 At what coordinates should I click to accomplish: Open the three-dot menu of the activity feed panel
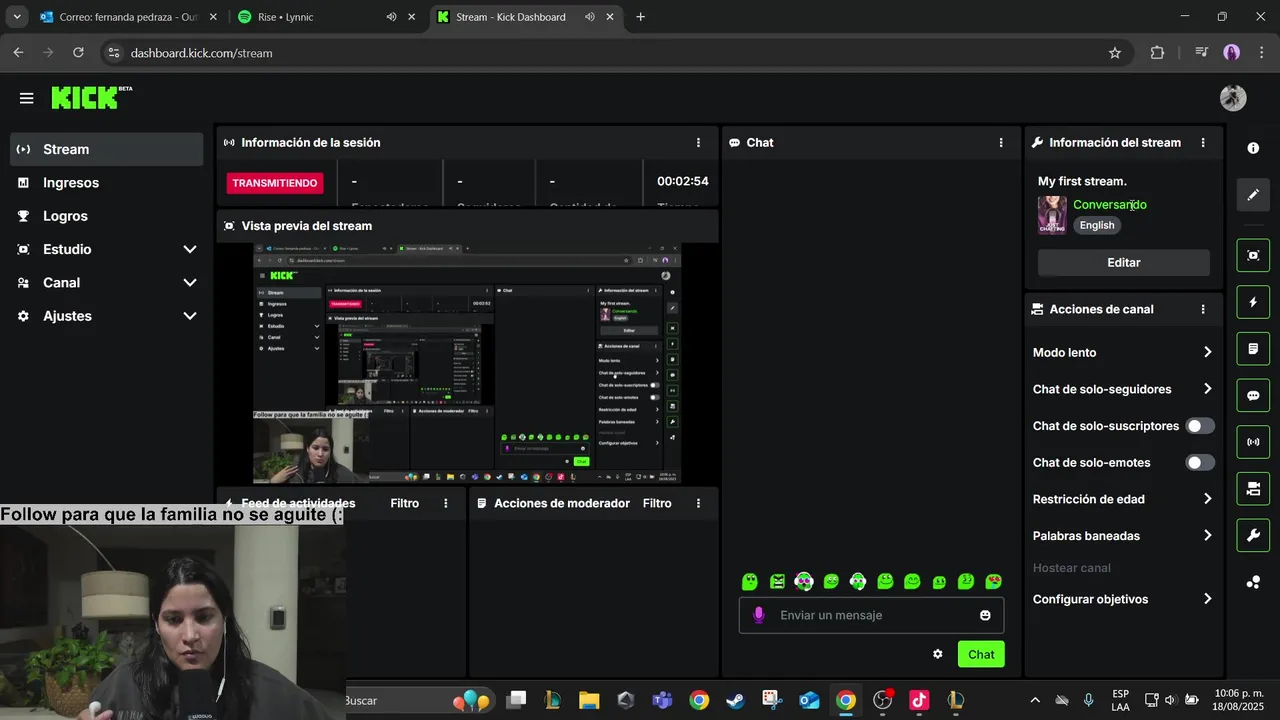tap(446, 503)
